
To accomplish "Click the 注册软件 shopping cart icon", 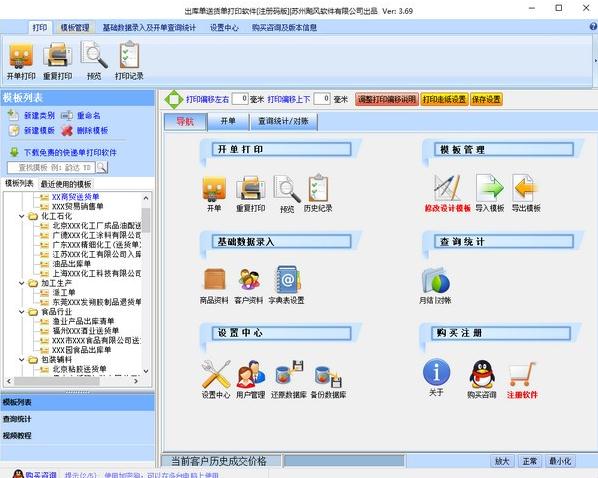I will click(522, 375).
